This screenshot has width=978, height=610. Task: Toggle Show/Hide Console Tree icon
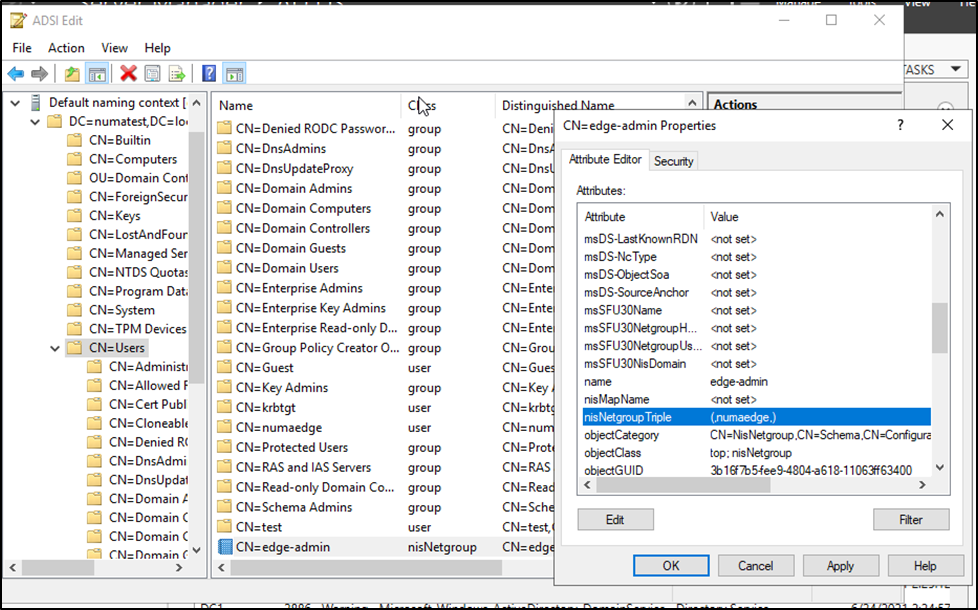(x=97, y=74)
